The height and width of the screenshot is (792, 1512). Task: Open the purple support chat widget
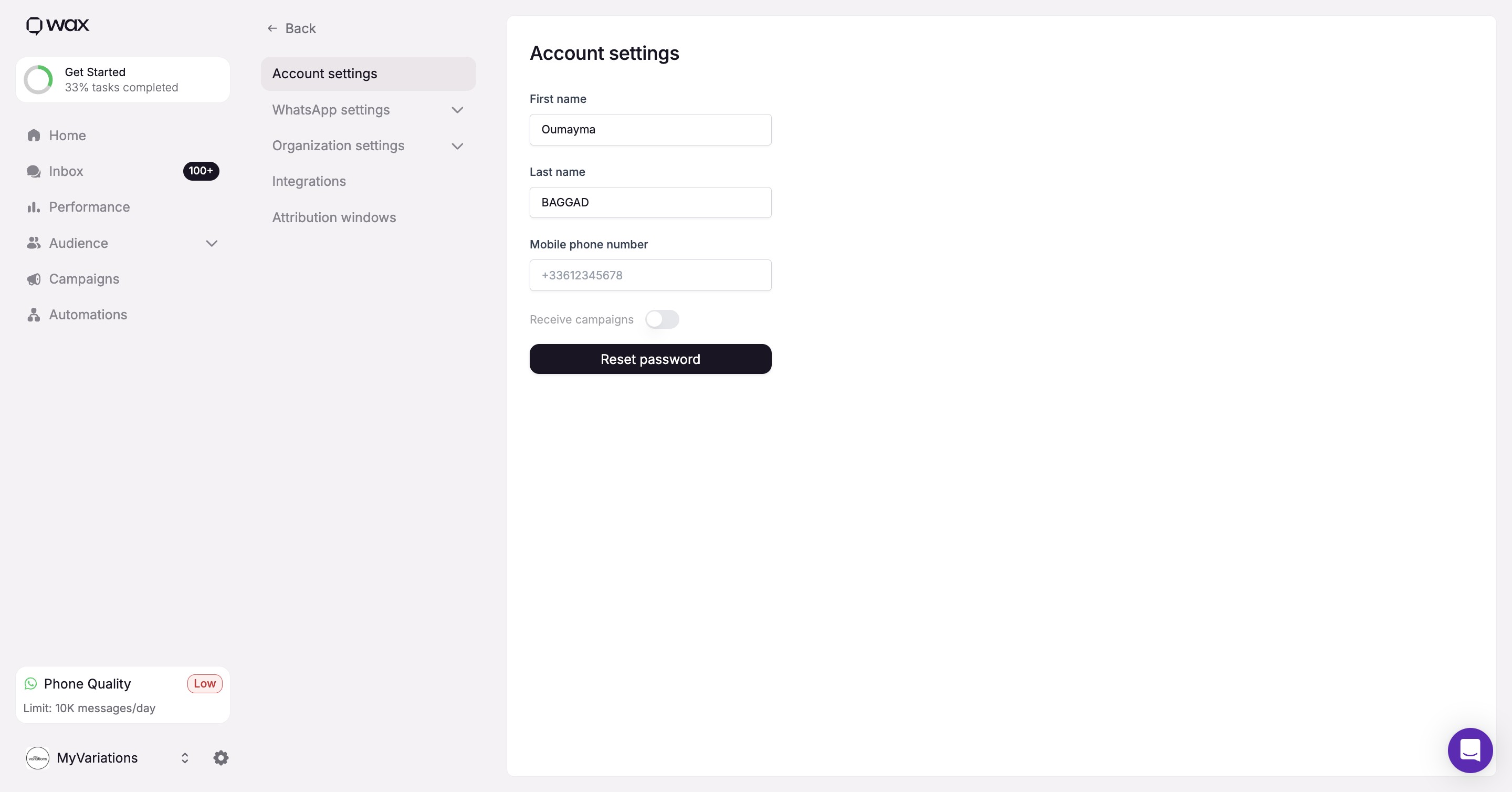point(1470,751)
